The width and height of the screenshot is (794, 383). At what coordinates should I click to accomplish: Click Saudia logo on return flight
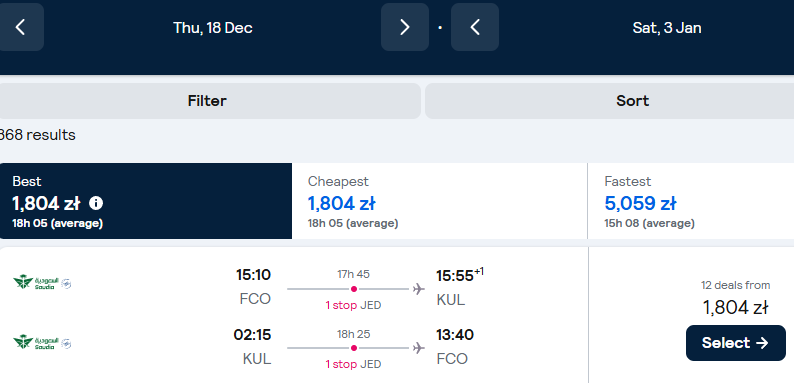(42, 343)
